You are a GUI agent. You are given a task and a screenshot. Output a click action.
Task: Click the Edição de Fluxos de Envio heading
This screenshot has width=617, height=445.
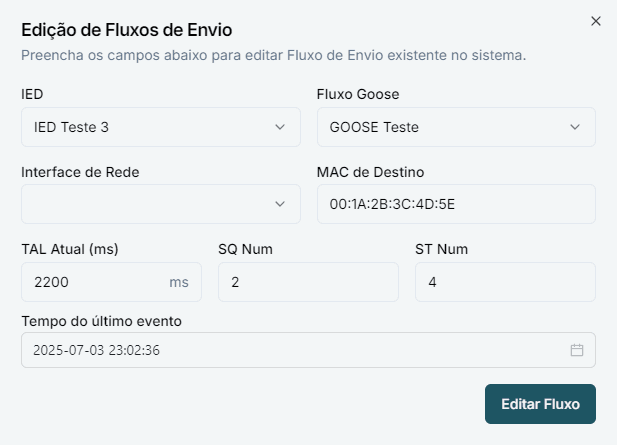(x=127, y=30)
